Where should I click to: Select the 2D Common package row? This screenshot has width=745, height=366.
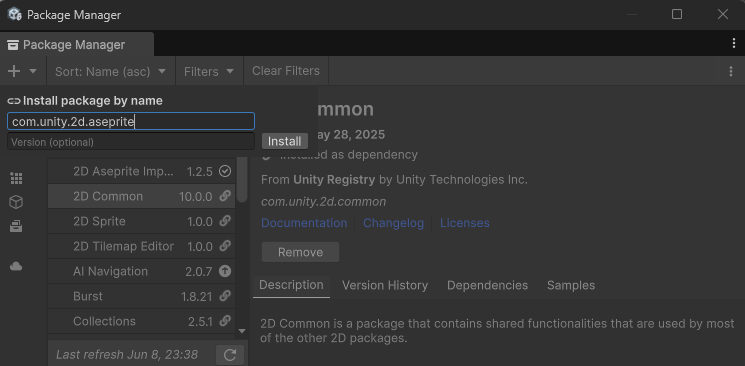(x=141, y=196)
